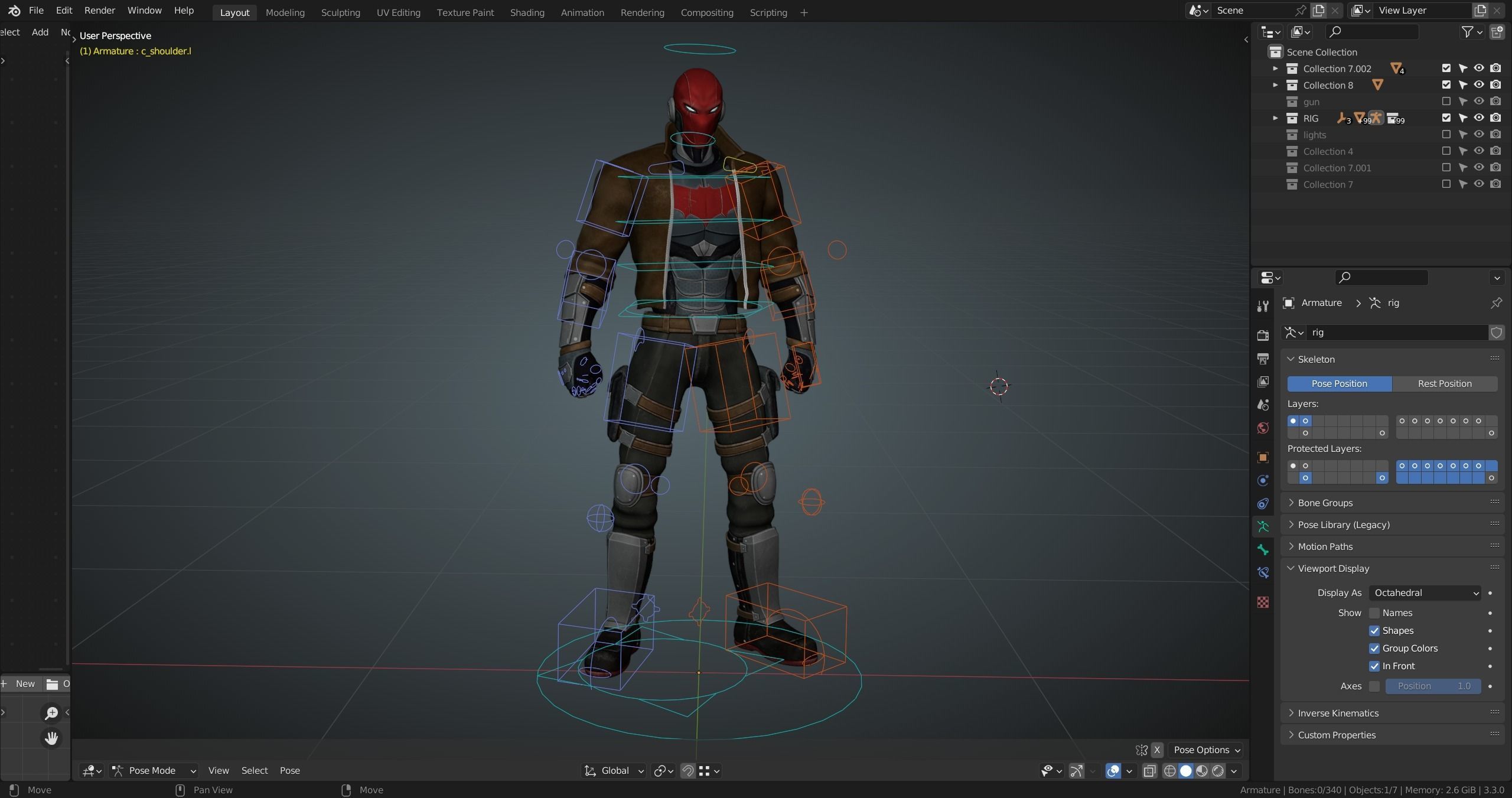Expand Collection 7.002 in outliner
This screenshot has height=798, width=1512.
click(1275, 69)
